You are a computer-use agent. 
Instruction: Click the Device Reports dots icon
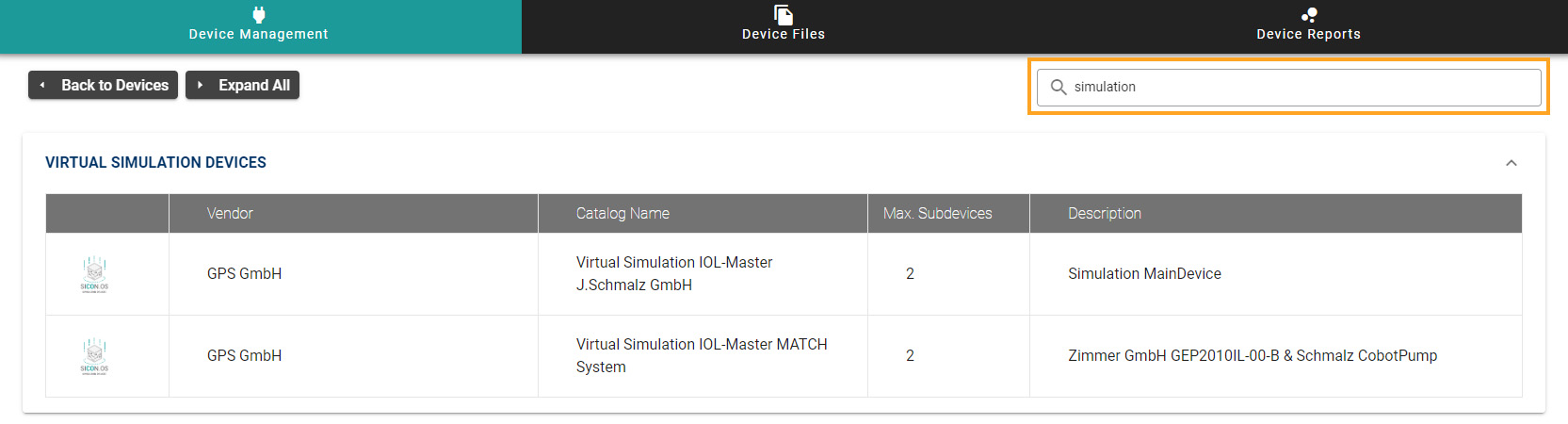coord(1308,14)
